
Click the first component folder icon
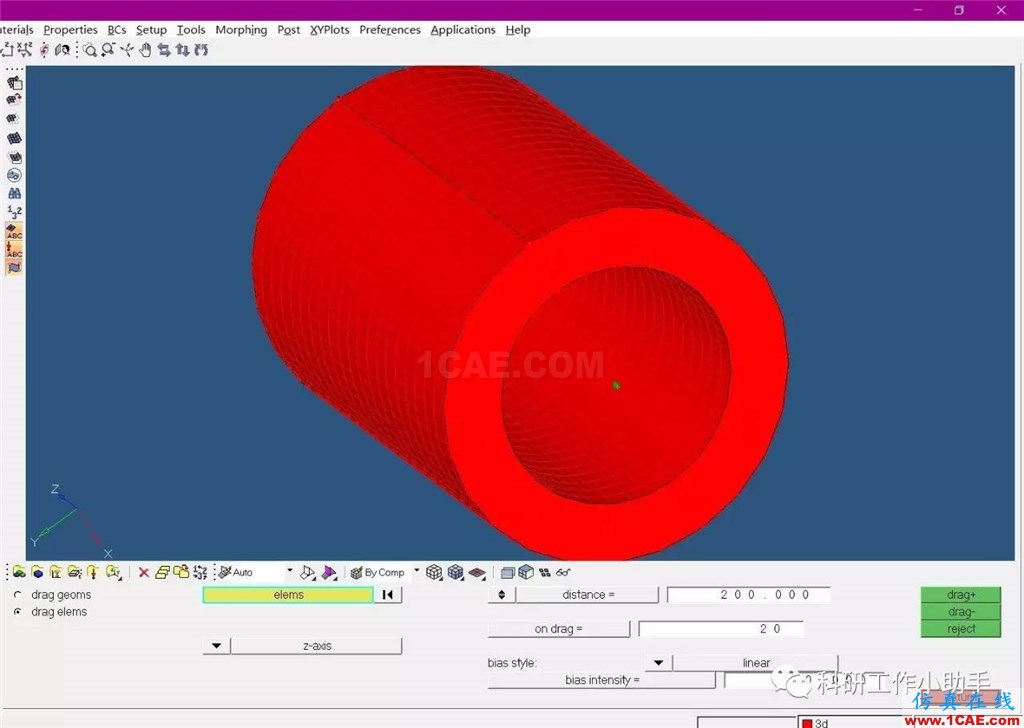pos(19,573)
